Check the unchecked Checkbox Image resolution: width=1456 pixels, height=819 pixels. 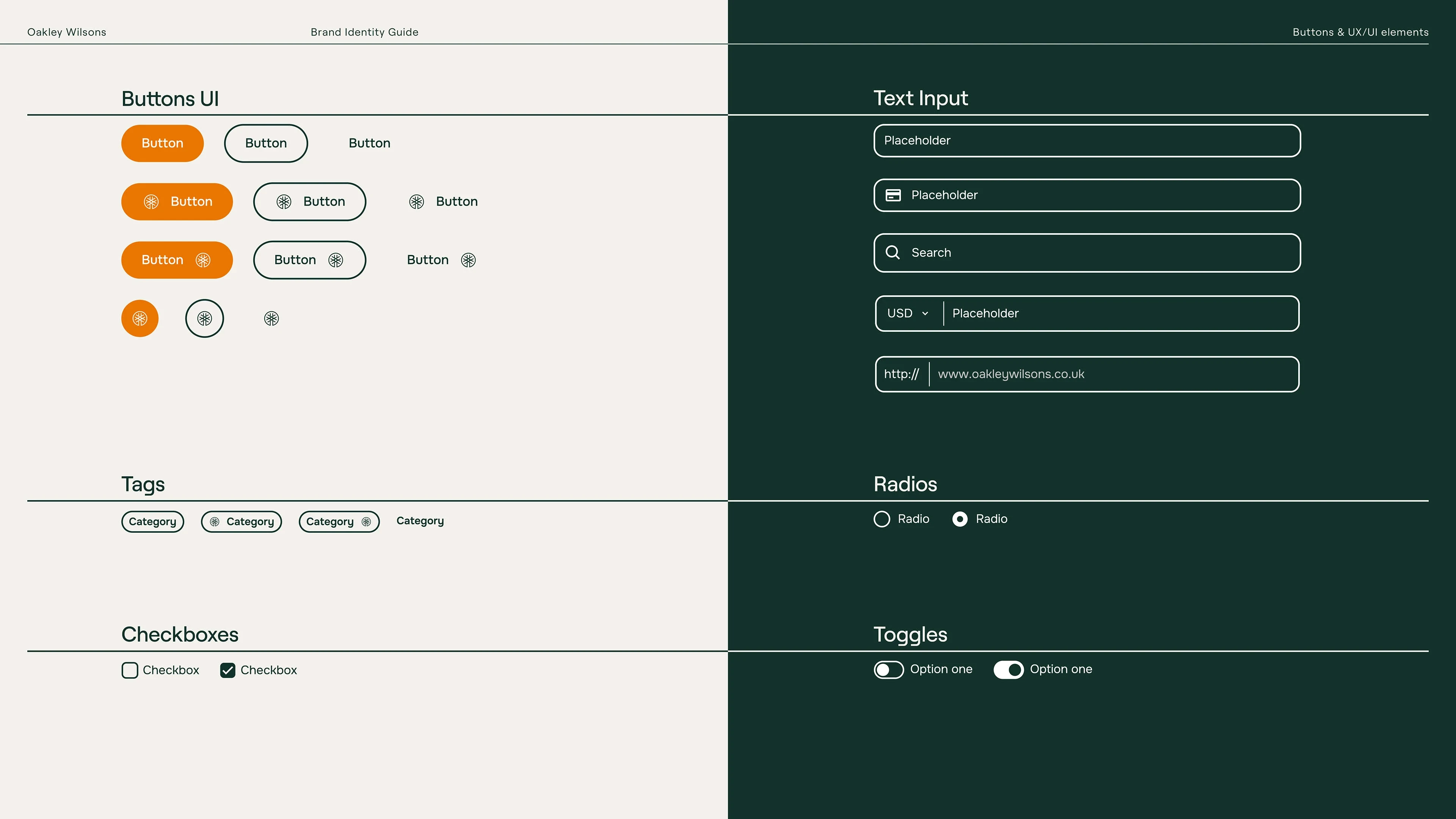129,670
